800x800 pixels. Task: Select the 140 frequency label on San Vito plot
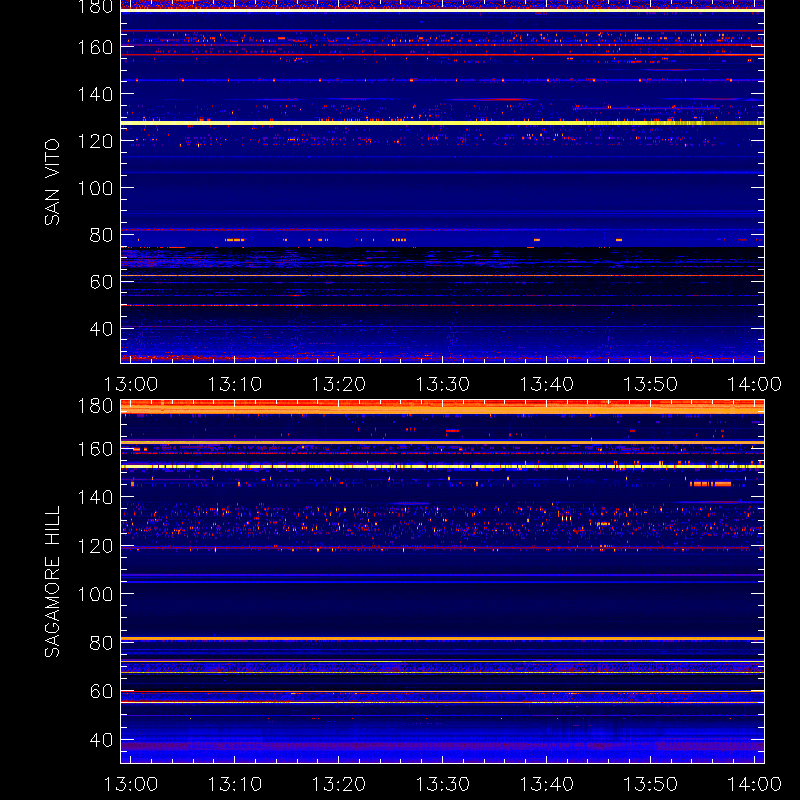(x=95, y=94)
